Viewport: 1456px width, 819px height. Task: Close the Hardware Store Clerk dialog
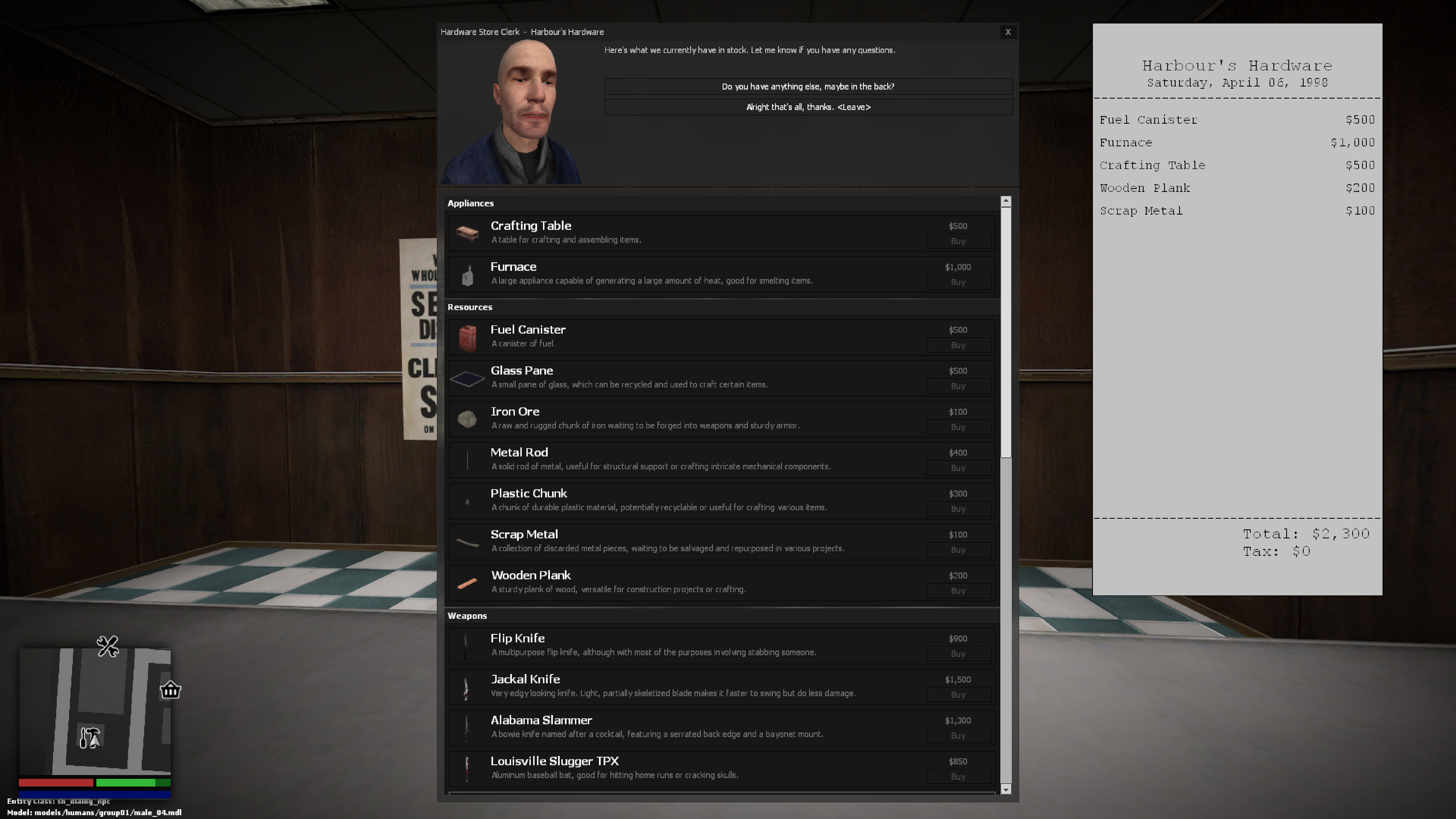click(1008, 32)
